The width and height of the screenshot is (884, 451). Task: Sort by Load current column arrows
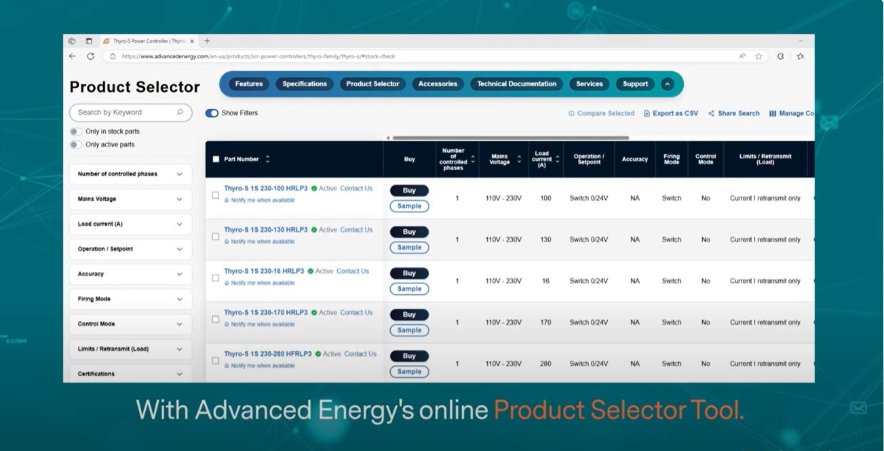tap(557, 159)
